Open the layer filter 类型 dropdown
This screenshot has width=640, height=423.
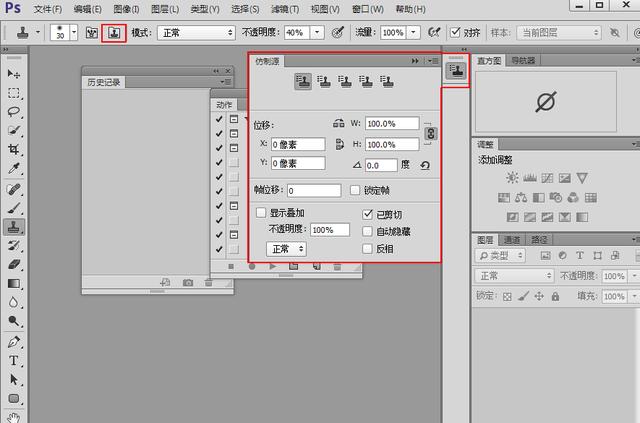(x=500, y=256)
